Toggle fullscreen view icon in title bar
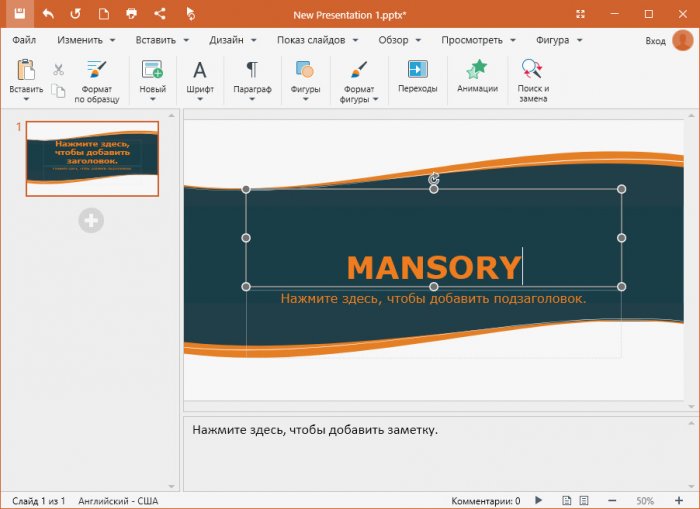Viewport: 700px width, 509px height. [580, 14]
